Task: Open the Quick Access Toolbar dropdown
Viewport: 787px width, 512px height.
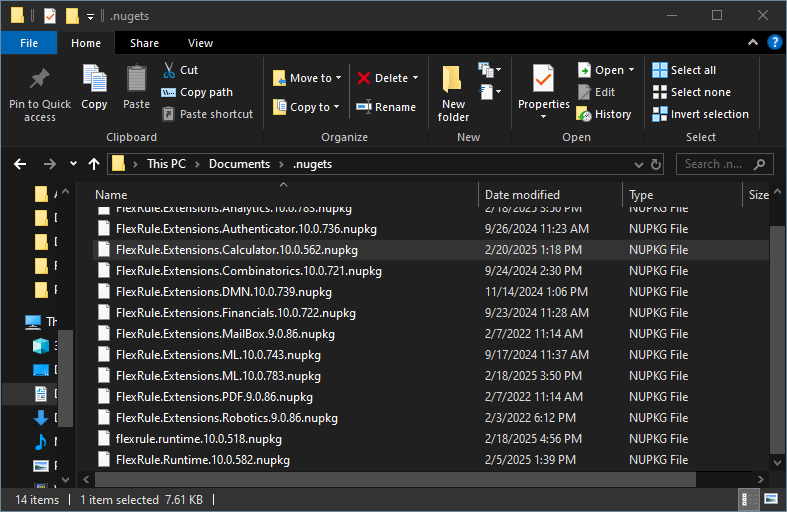Action: click(x=90, y=17)
